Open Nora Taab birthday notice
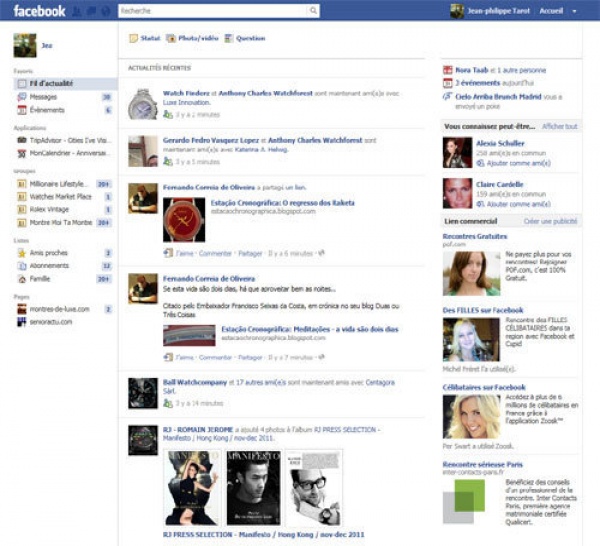The width and height of the screenshot is (600, 546). [x=471, y=70]
